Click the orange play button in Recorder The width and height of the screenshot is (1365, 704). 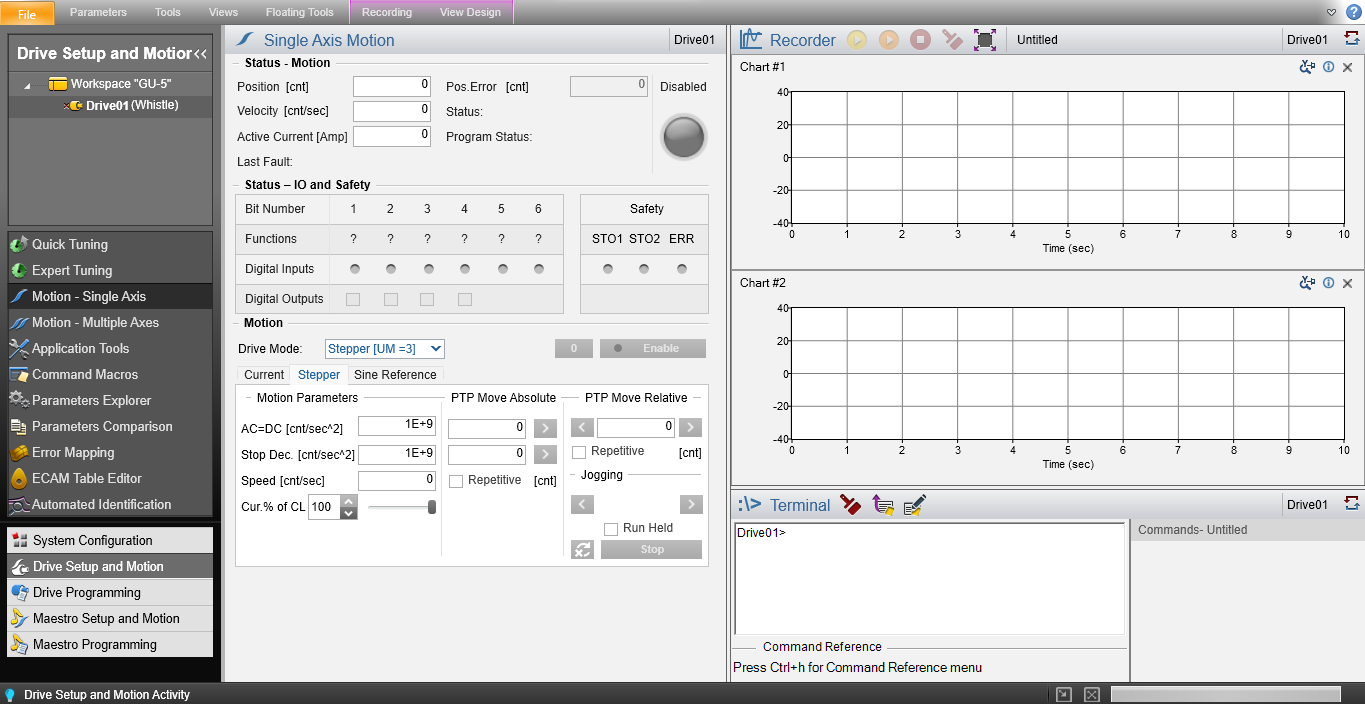click(889, 40)
